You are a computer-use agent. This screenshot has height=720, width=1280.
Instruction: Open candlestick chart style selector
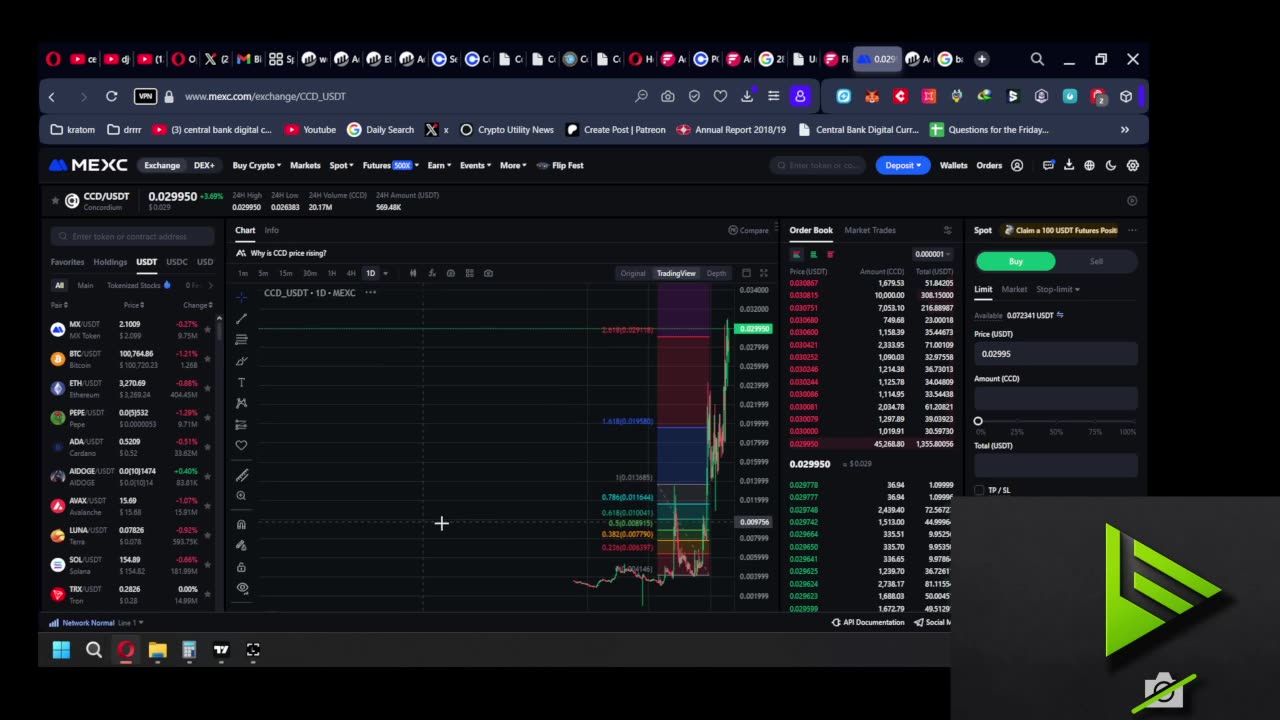(x=413, y=273)
